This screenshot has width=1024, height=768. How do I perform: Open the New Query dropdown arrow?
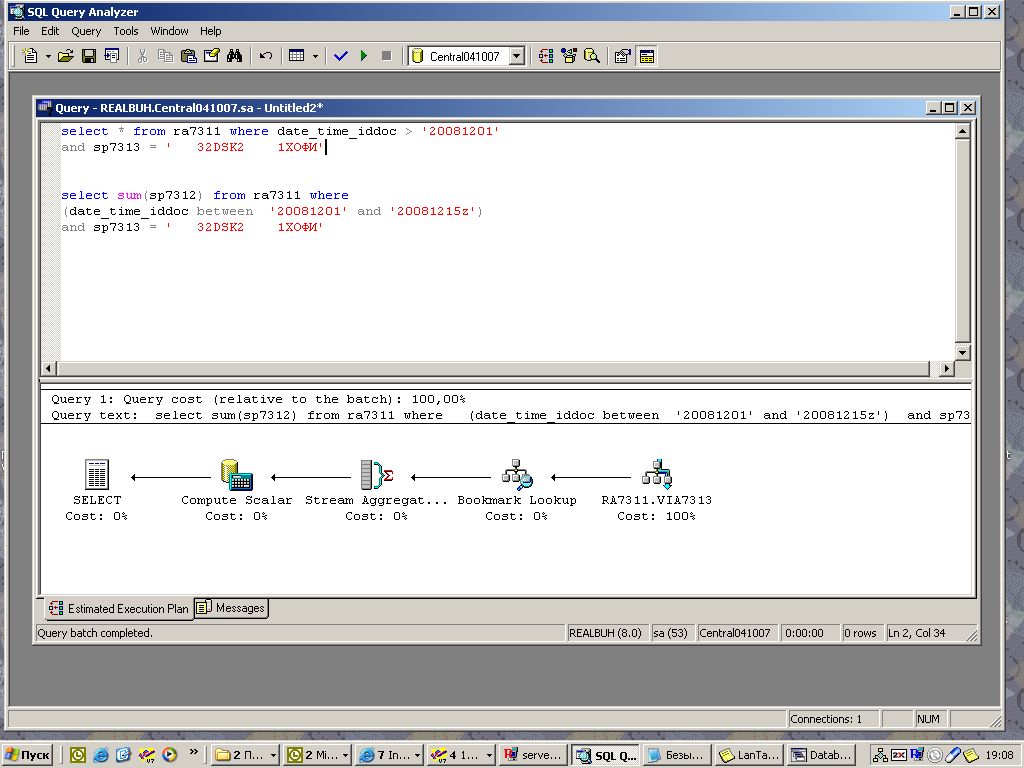tap(48, 57)
